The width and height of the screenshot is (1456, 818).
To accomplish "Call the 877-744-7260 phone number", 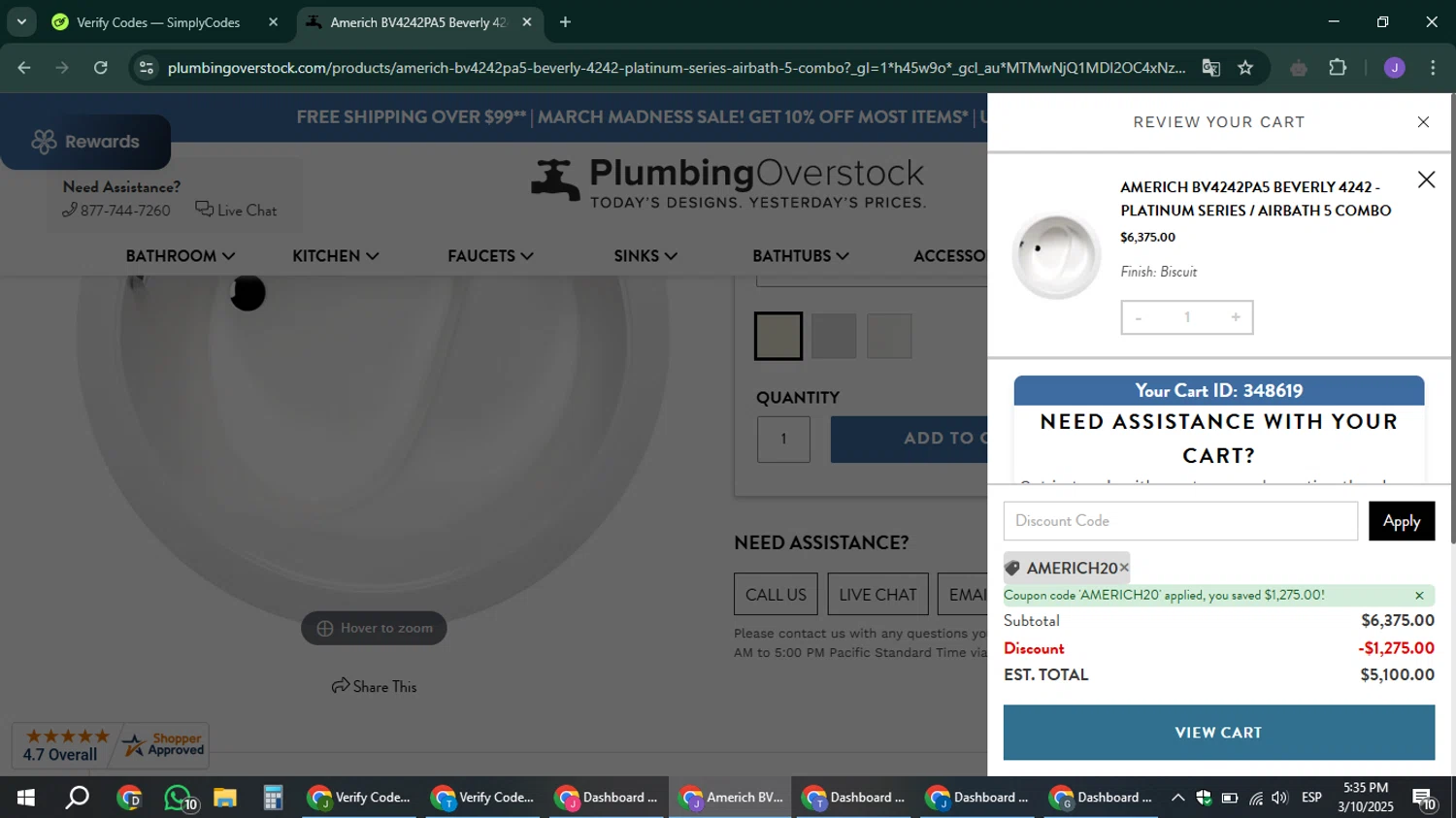I will click(116, 211).
